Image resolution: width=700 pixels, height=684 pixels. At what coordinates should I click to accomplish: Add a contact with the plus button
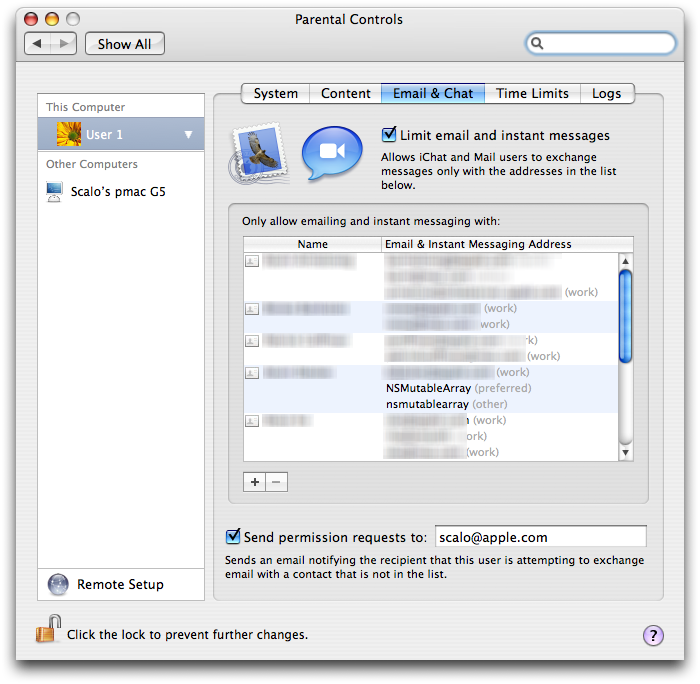254,482
